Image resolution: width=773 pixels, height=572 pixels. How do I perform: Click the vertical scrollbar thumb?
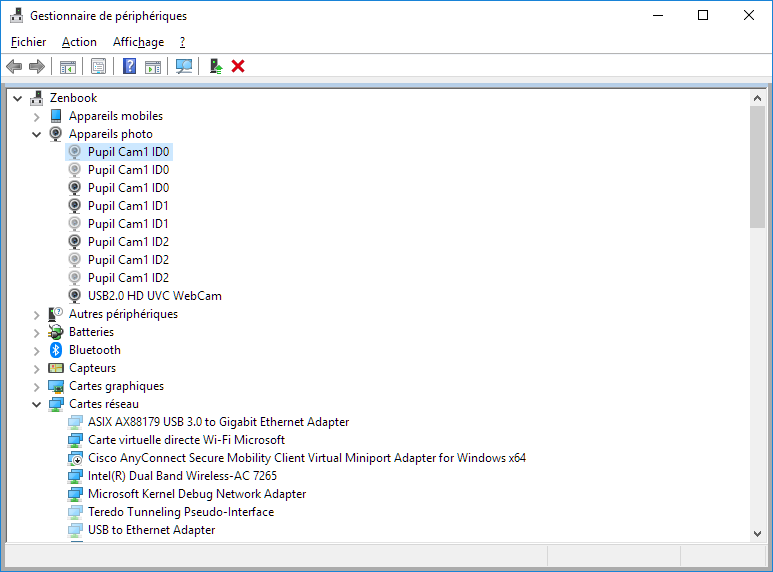coord(757,167)
